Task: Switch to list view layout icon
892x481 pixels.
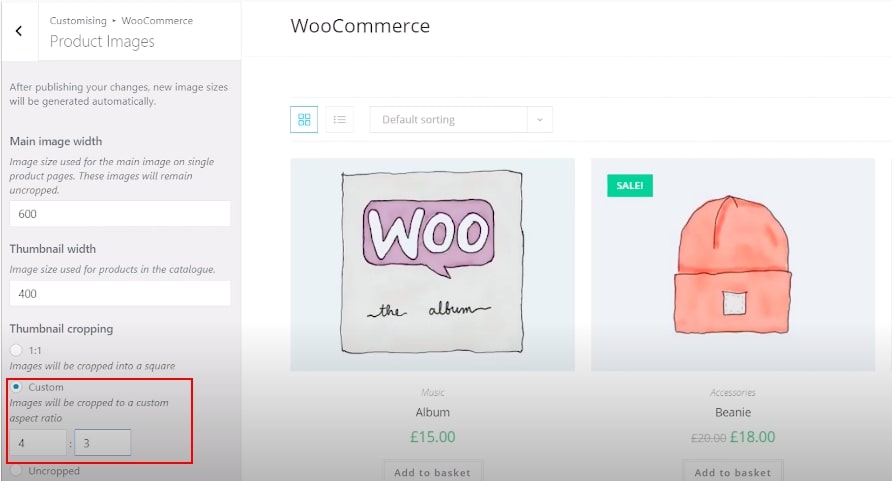Action: 340,119
